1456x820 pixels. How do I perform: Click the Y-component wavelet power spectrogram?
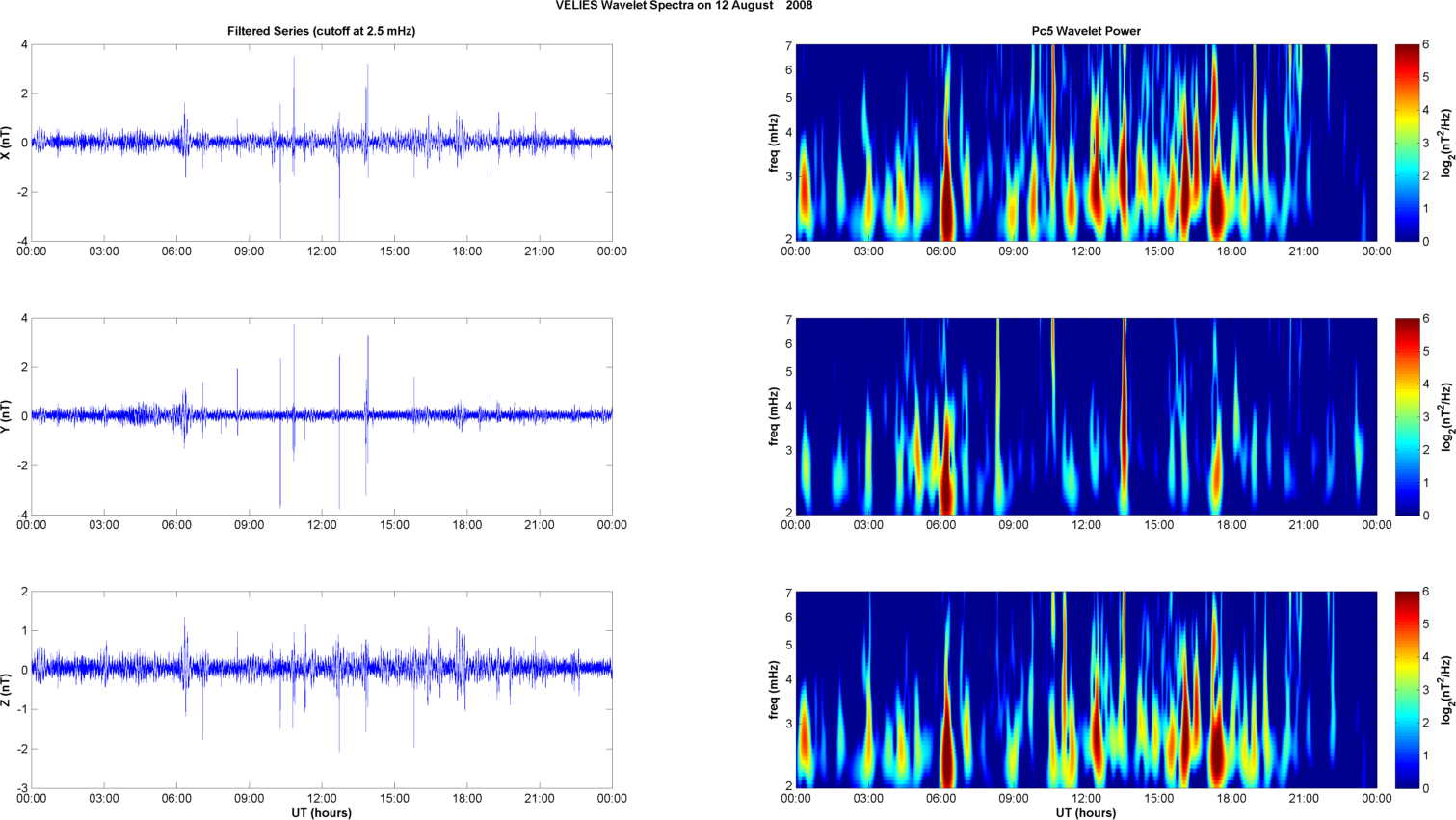1086,416
